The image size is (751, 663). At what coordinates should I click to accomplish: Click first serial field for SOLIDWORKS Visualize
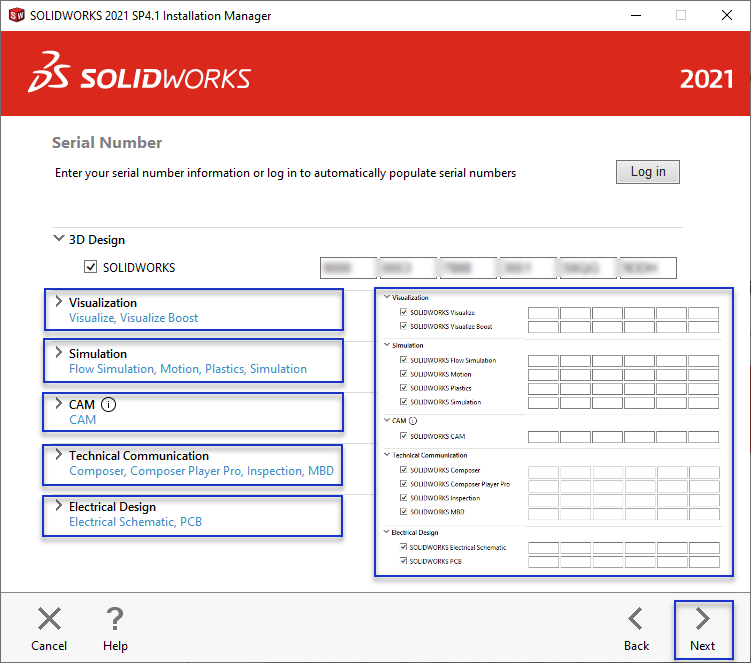pyautogui.click(x=543, y=313)
